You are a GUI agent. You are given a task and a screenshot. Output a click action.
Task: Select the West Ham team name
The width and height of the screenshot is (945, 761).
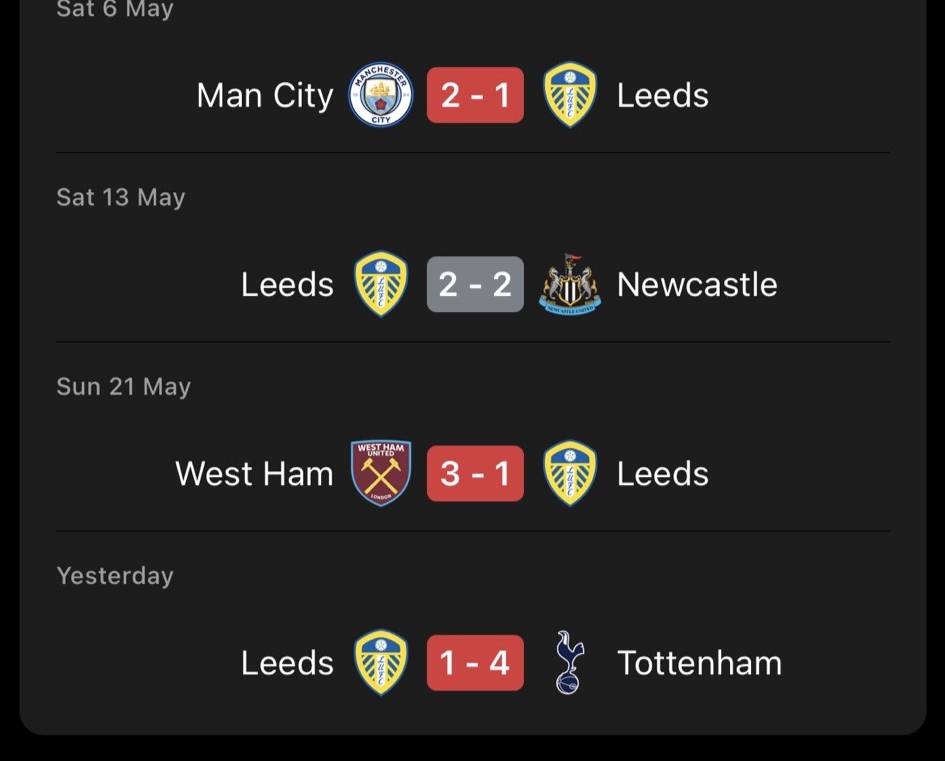(254, 474)
